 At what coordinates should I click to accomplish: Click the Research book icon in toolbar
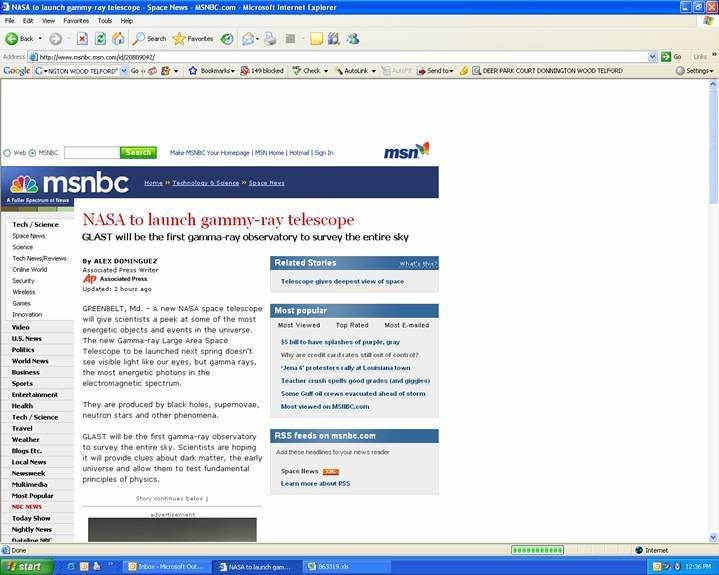point(334,39)
